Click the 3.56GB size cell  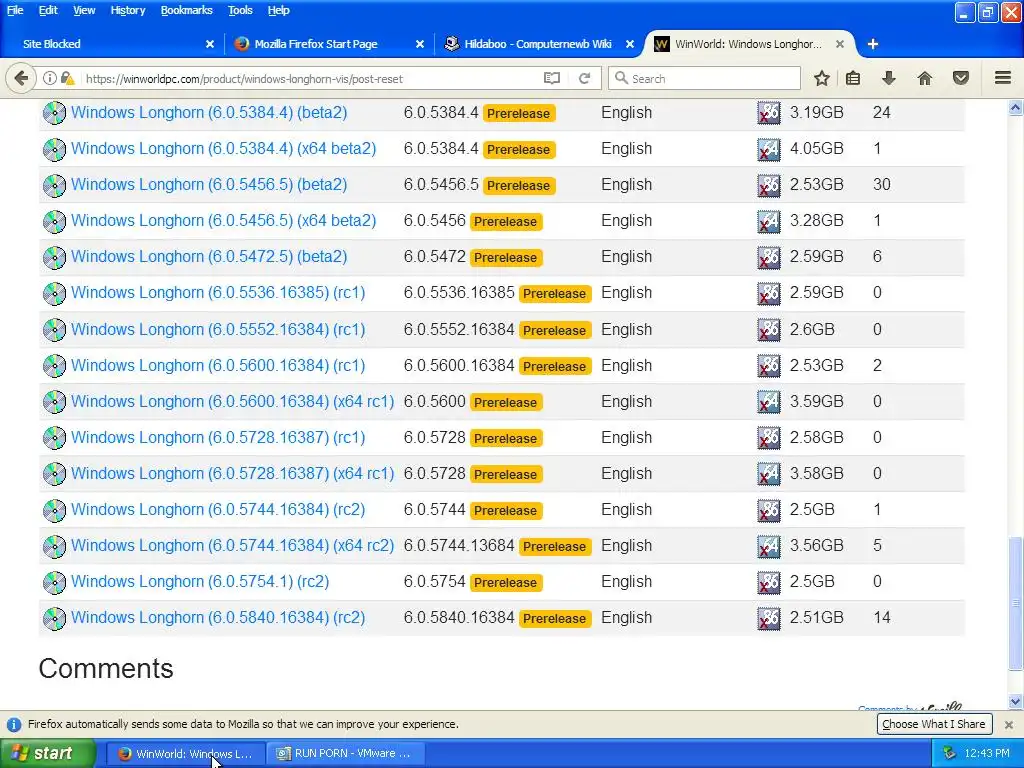pyautogui.click(x=816, y=545)
